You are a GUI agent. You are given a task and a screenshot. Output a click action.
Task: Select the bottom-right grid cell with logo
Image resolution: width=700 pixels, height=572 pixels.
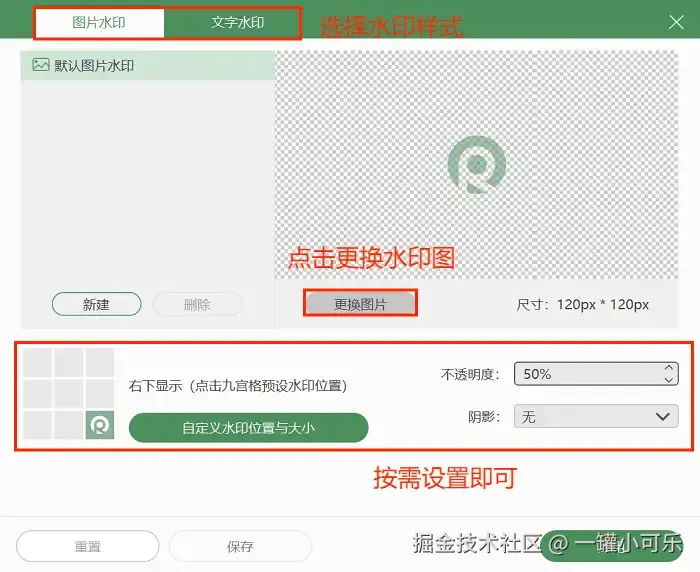click(x=100, y=425)
